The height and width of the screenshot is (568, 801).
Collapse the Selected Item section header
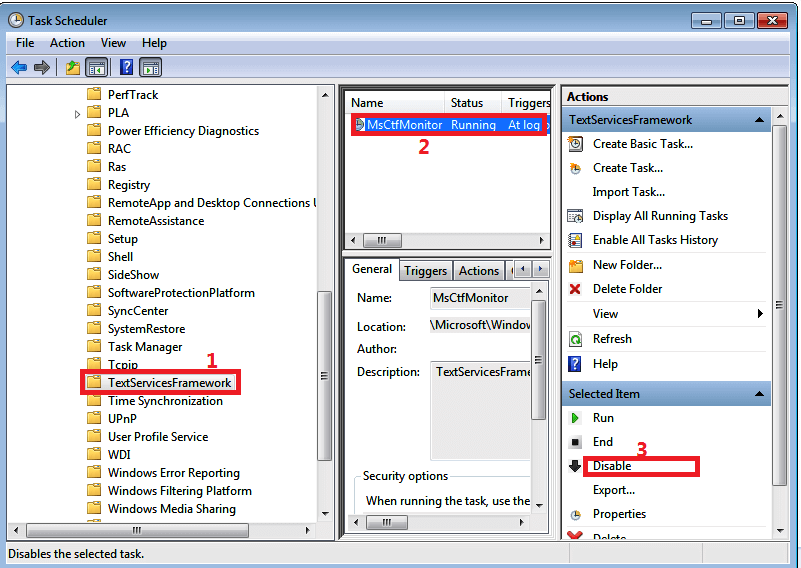(760, 394)
